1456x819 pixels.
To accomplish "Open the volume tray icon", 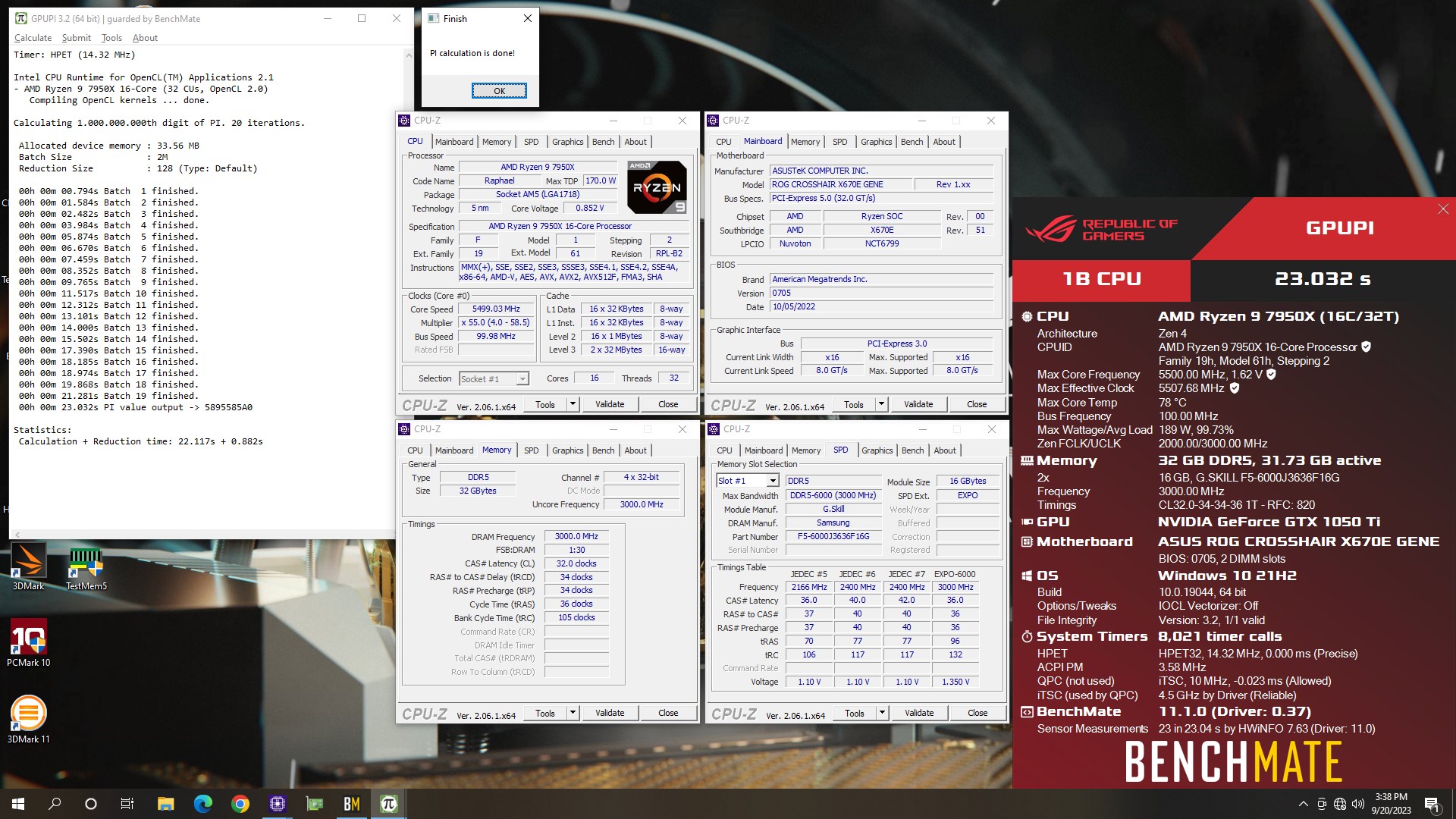I will [x=1358, y=804].
